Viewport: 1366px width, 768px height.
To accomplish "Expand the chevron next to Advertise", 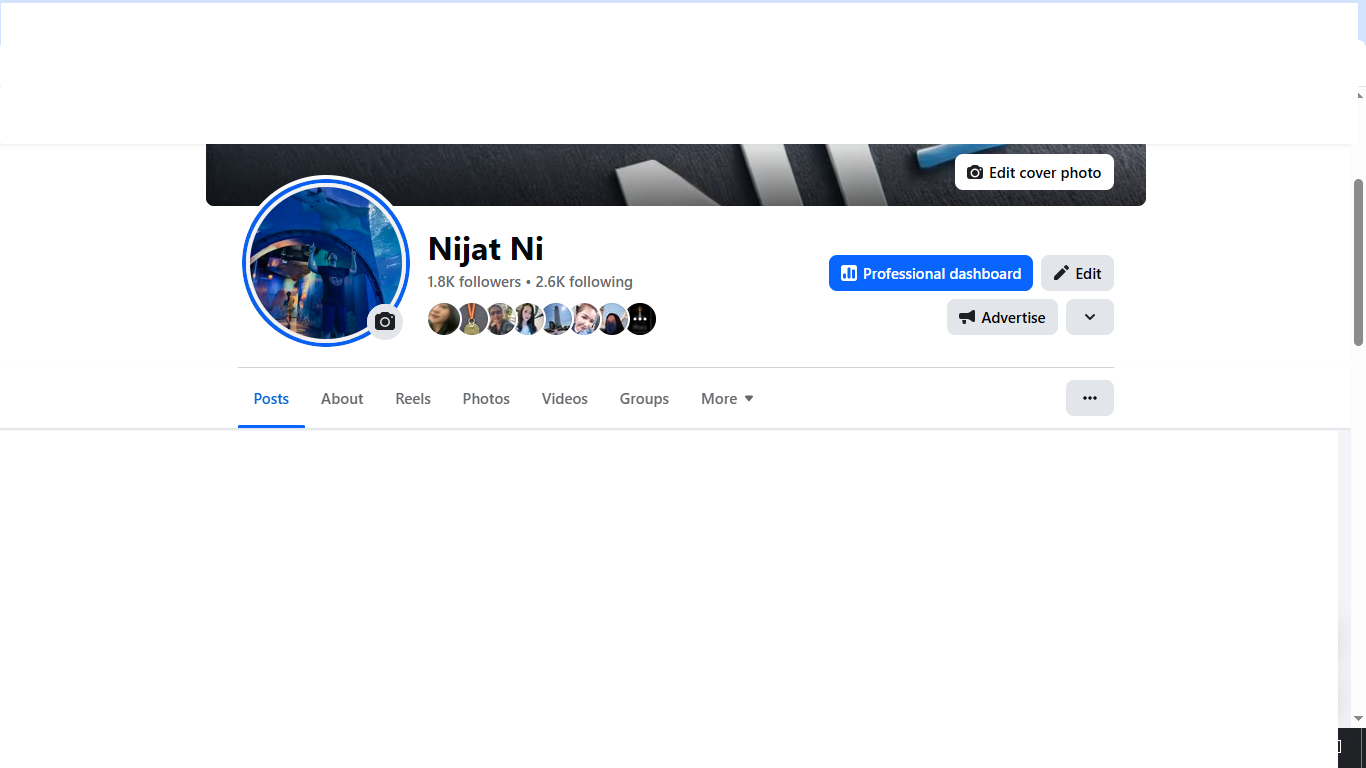I will tap(1089, 317).
